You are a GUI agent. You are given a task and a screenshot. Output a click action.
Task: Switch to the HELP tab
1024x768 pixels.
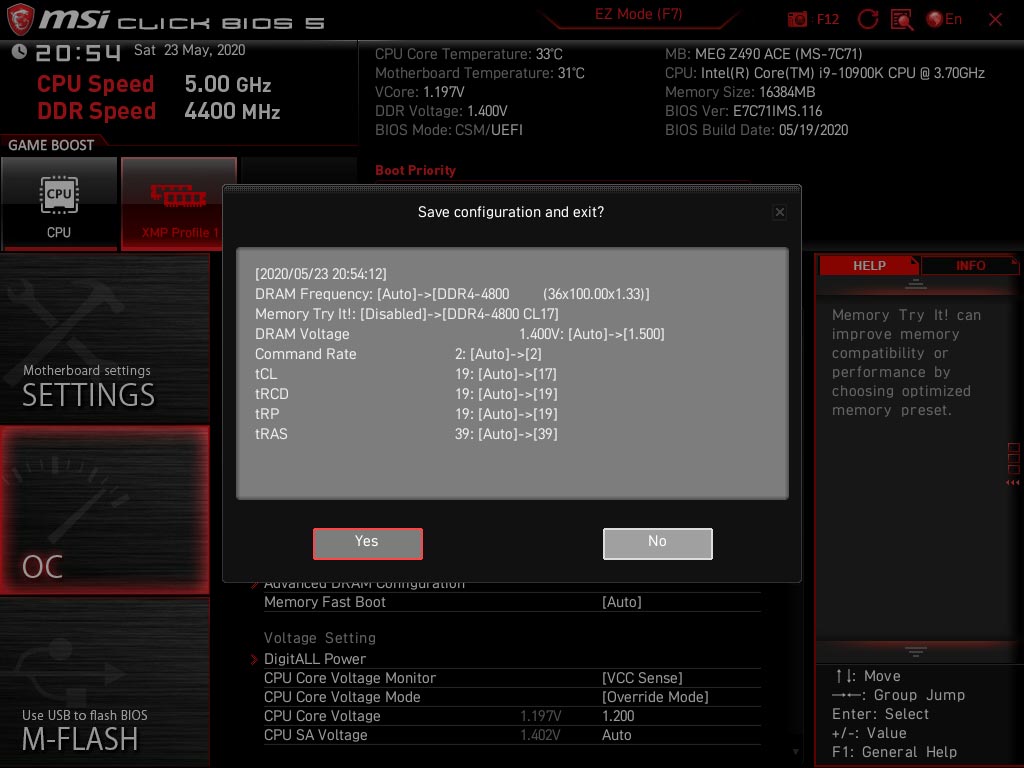869,266
